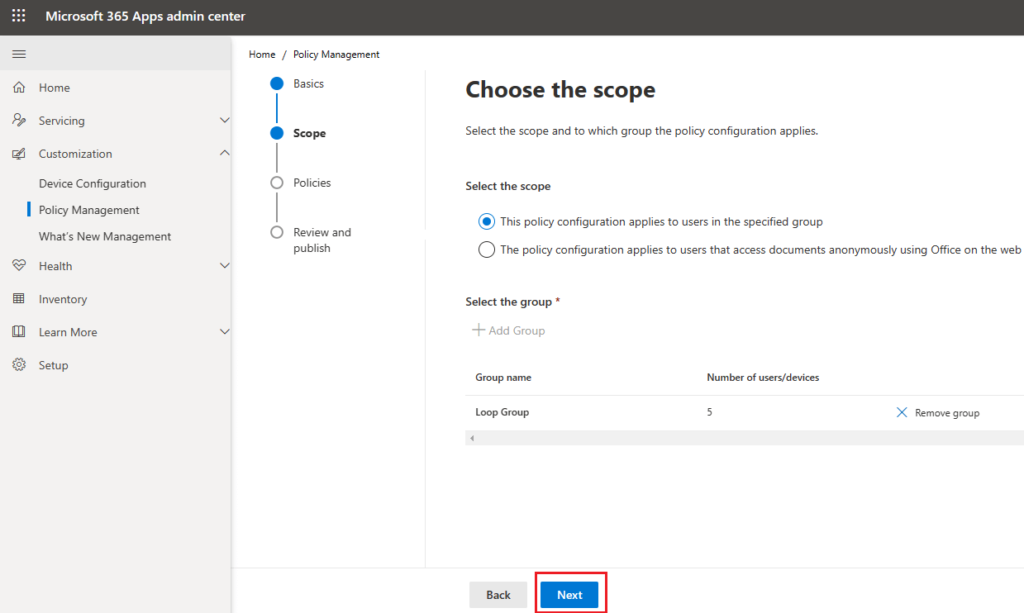This screenshot has height=613, width=1024.
Task: Click the Microsoft 365 Apps admin center title
Action: click(145, 16)
